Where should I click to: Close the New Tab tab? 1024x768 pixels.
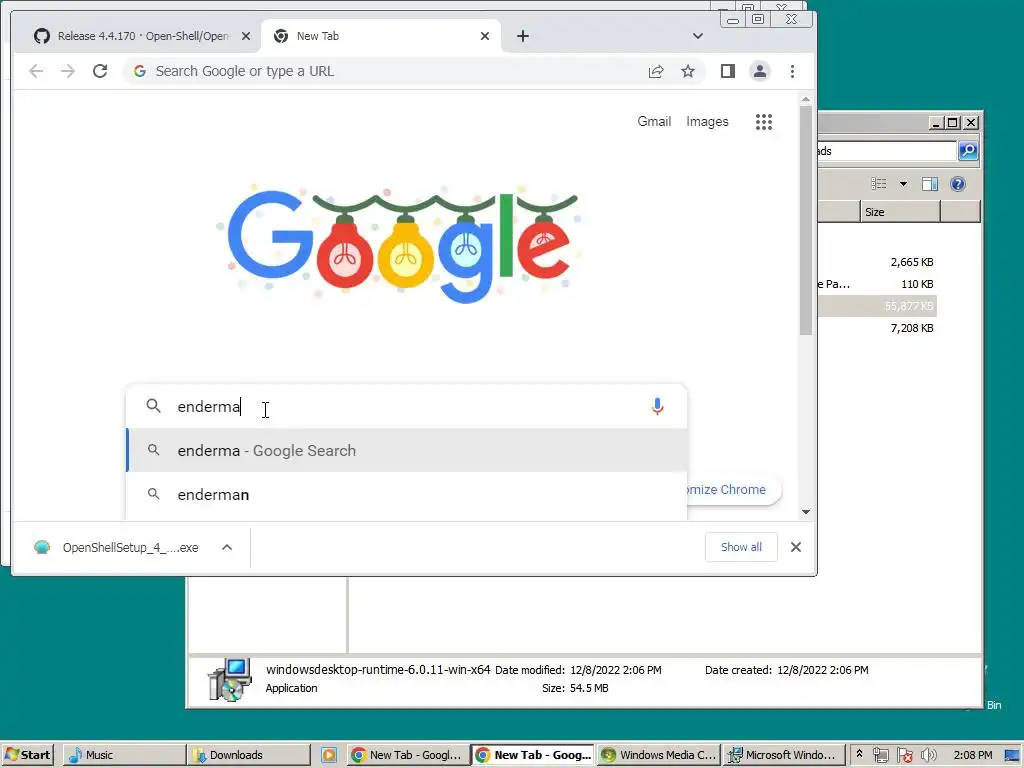tap(485, 36)
